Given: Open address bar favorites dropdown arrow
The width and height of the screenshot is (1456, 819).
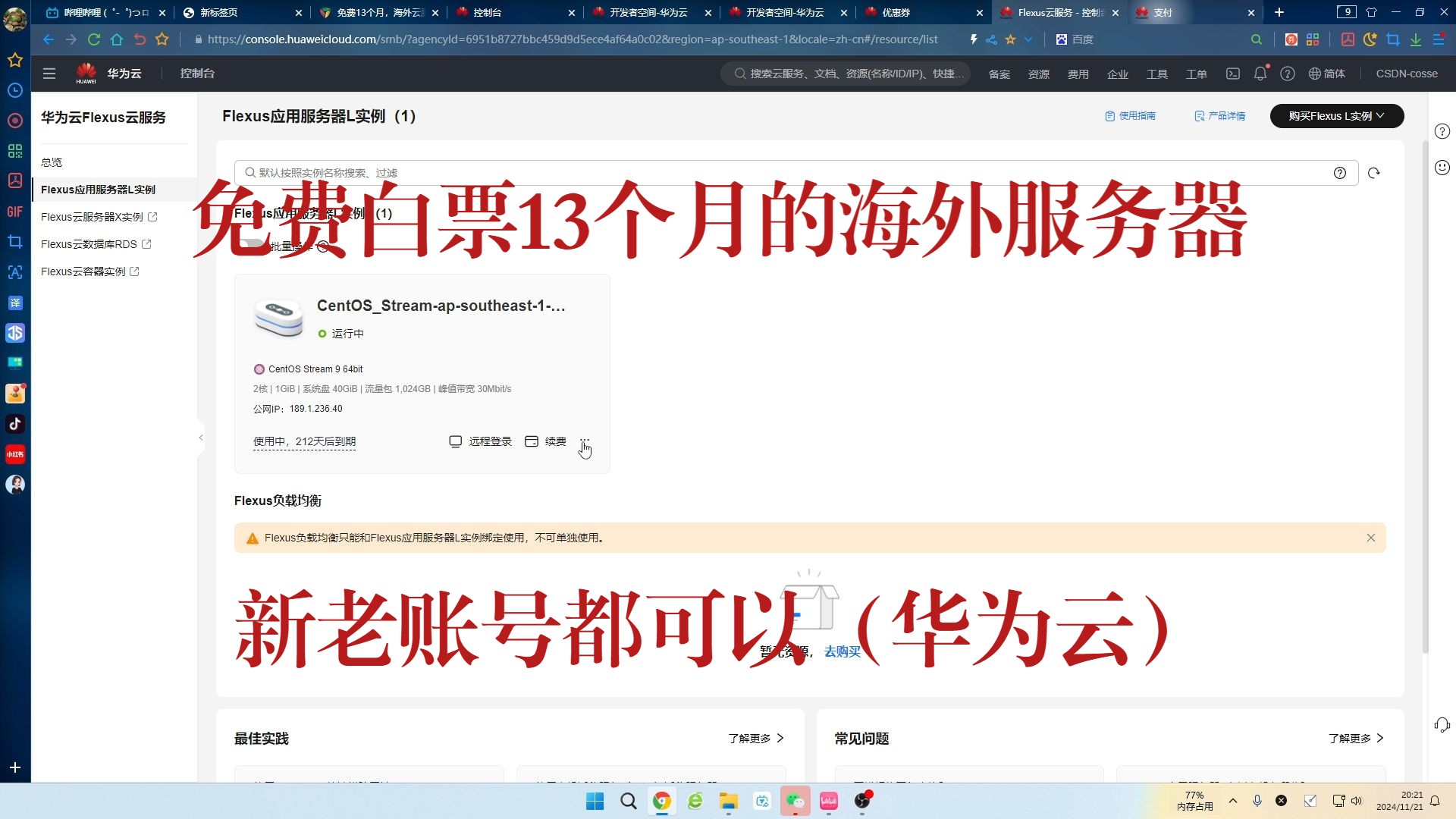Looking at the screenshot, I should 1028,39.
